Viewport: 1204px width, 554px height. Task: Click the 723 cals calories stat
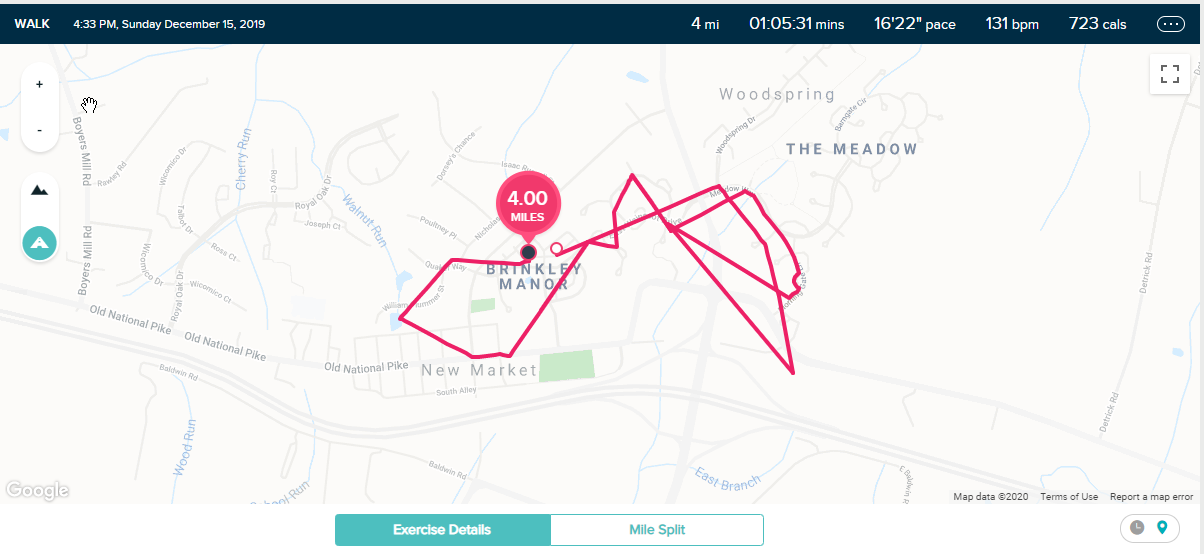(1098, 24)
